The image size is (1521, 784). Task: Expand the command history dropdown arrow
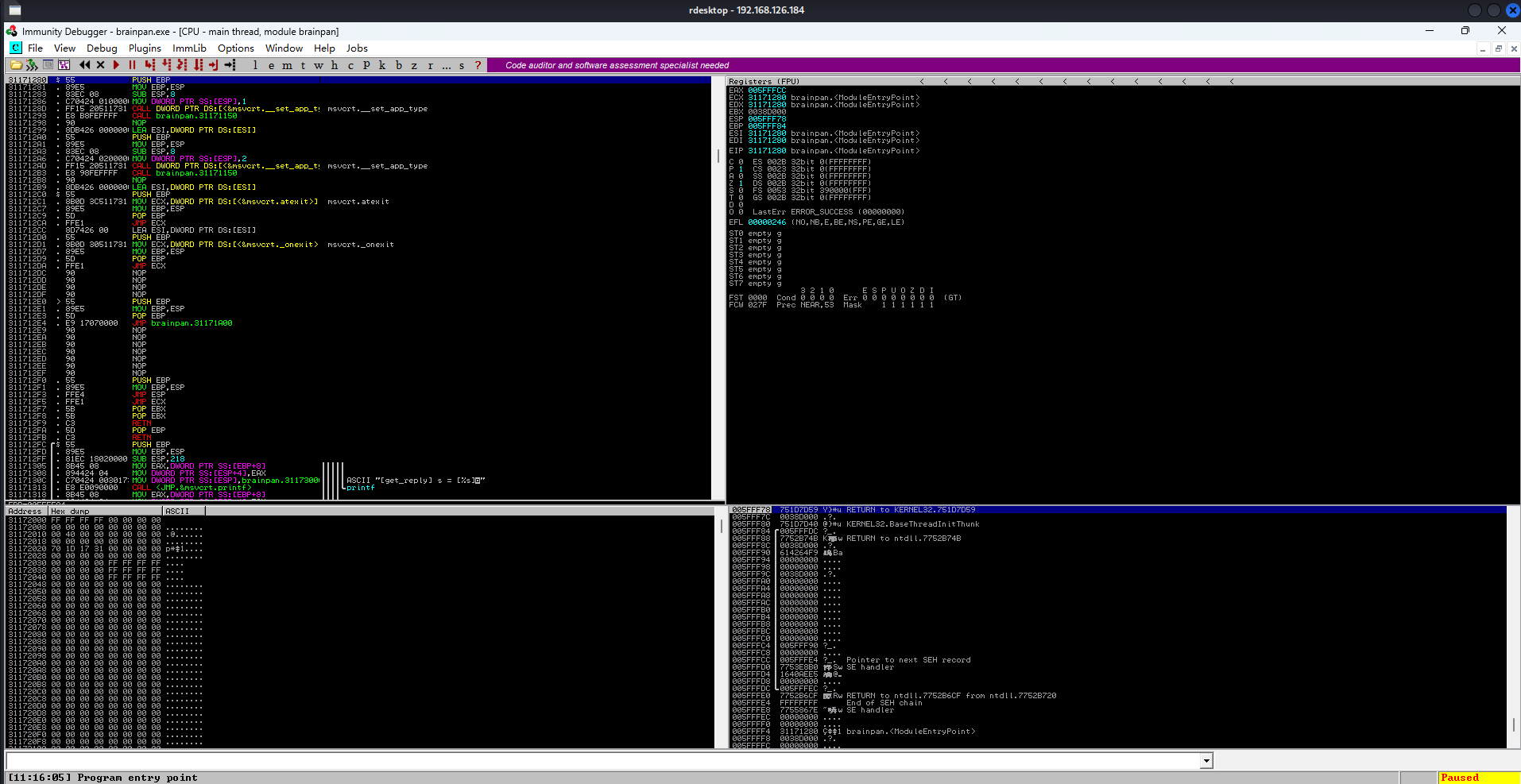pyautogui.click(x=1206, y=761)
